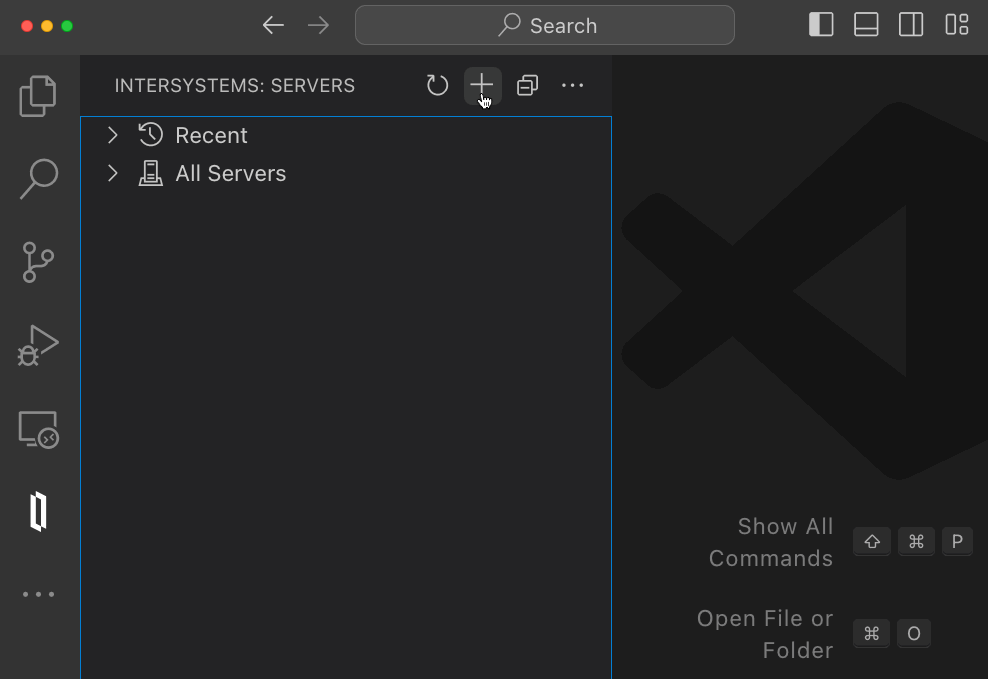Toggle the primary side bar

[820, 25]
